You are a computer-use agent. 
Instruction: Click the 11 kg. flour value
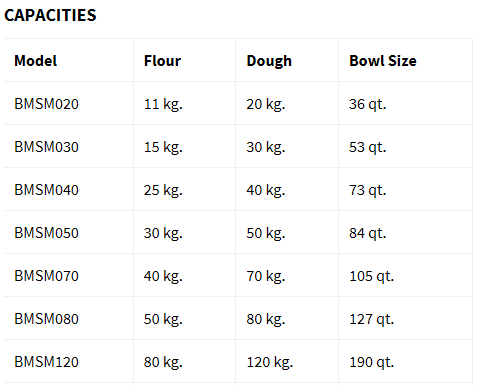click(x=163, y=104)
